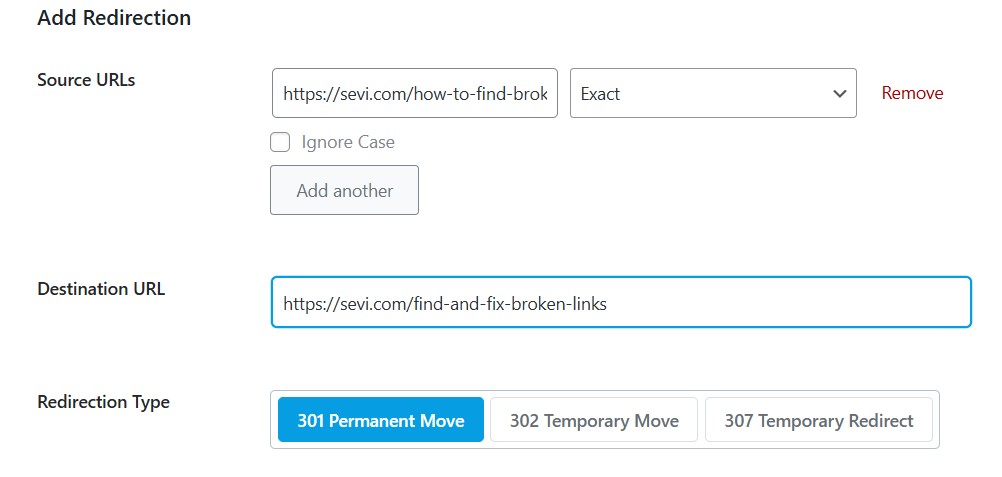Switch to 307 Temporary Redirect
The width and height of the screenshot is (1002, 477).
click(818, 420)
